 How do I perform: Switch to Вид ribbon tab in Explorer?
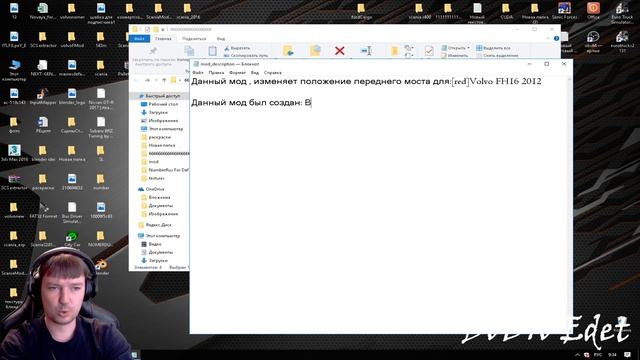pos(221,39)
